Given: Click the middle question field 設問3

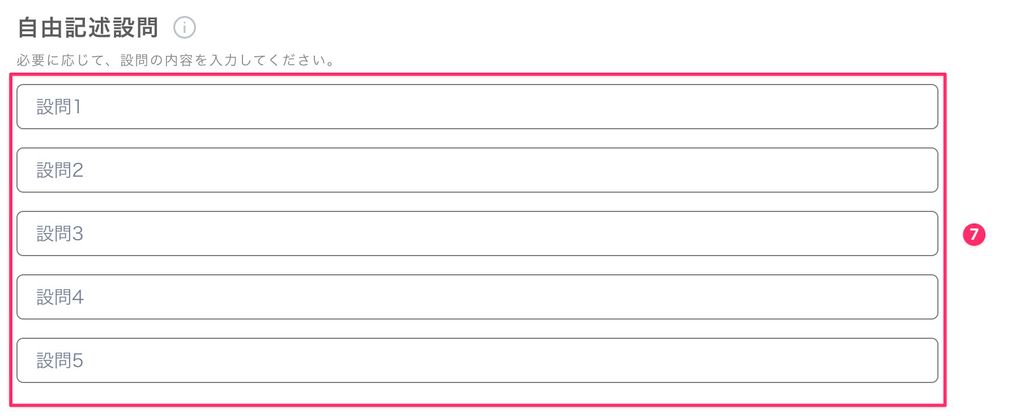Looking at the screenshot, I should [x=477, y=234].
